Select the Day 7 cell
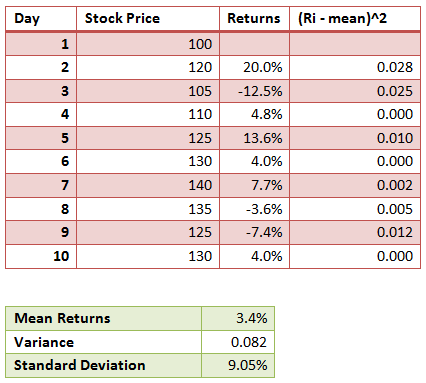Screen dimensions: 426x383 pos(41,185)
